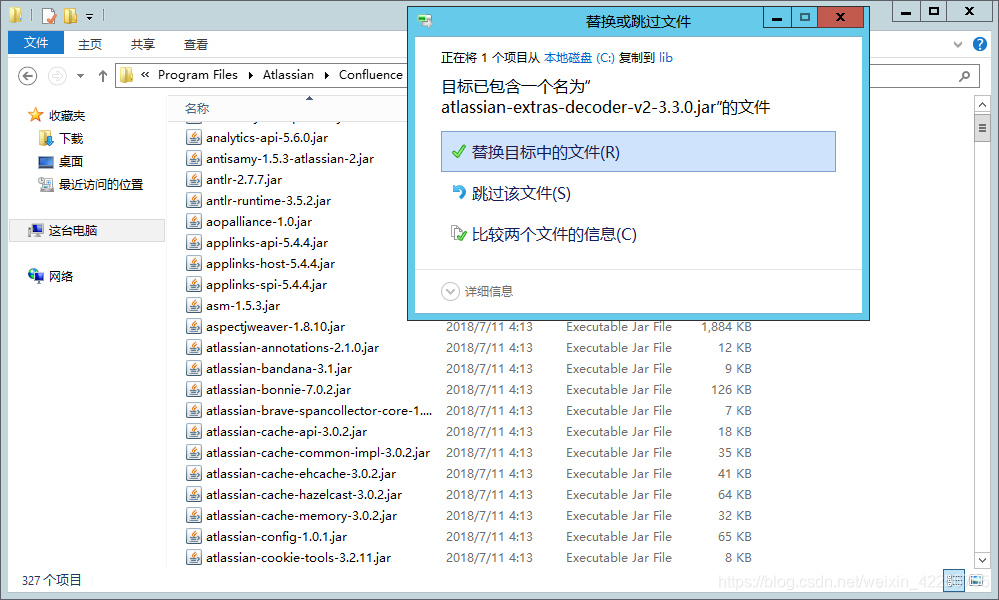Click the 1,884 KB size cell

click(726, 327)
